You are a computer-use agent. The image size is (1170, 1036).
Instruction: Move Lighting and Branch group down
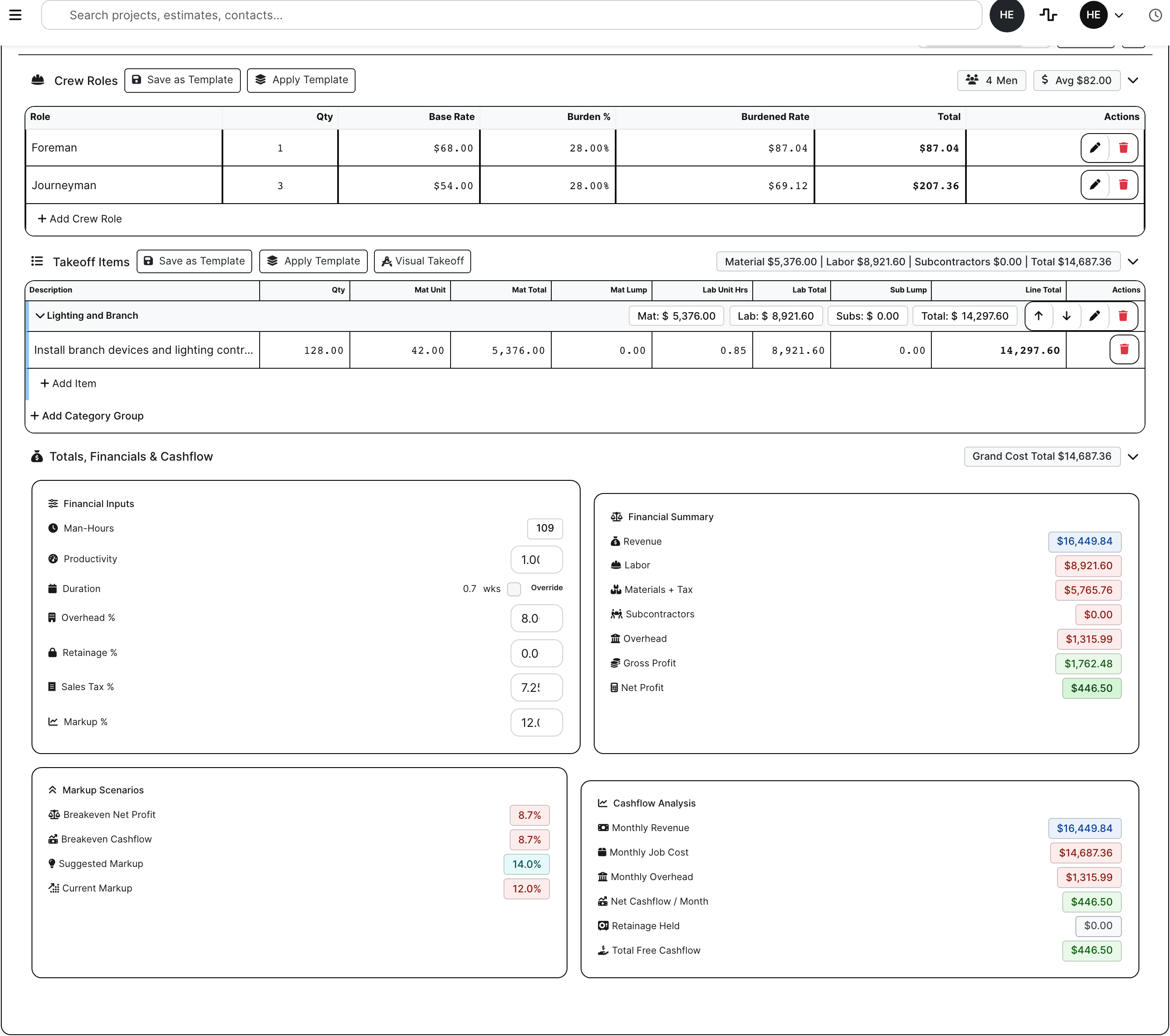click(x=1066, y=316)
